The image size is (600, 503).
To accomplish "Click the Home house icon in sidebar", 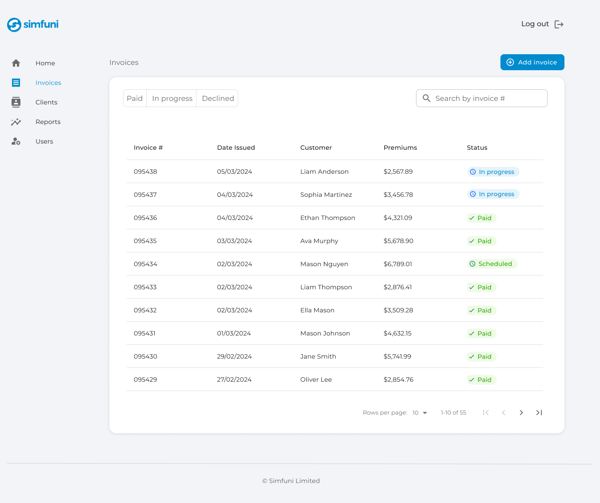I will [16, 63].
